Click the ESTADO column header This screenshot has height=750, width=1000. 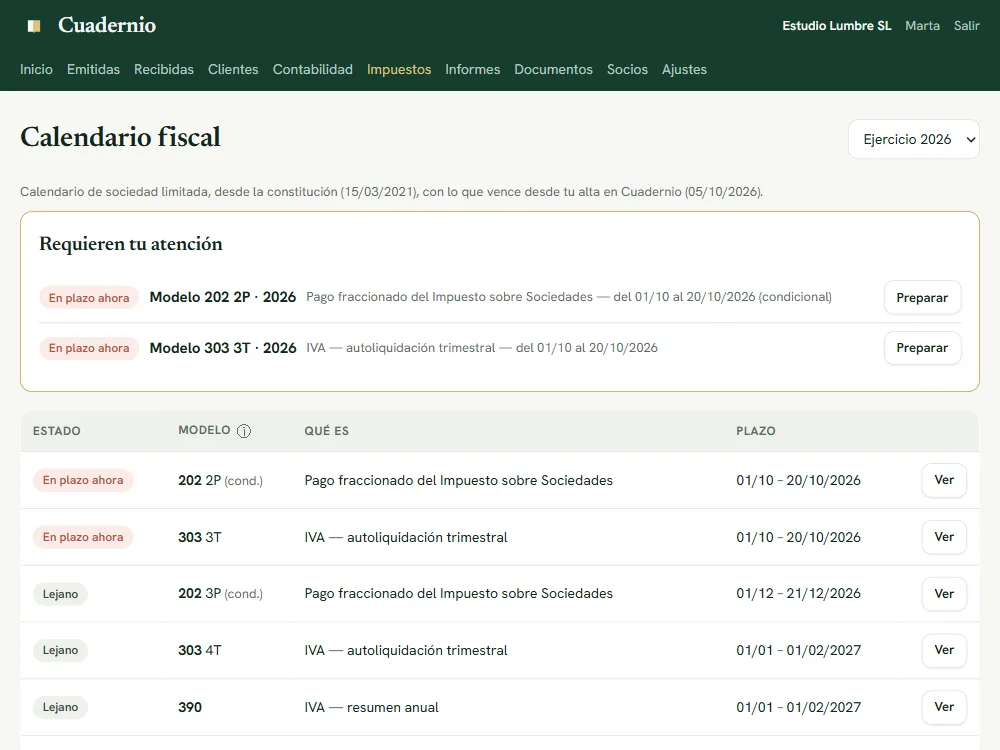coord(57,431)
